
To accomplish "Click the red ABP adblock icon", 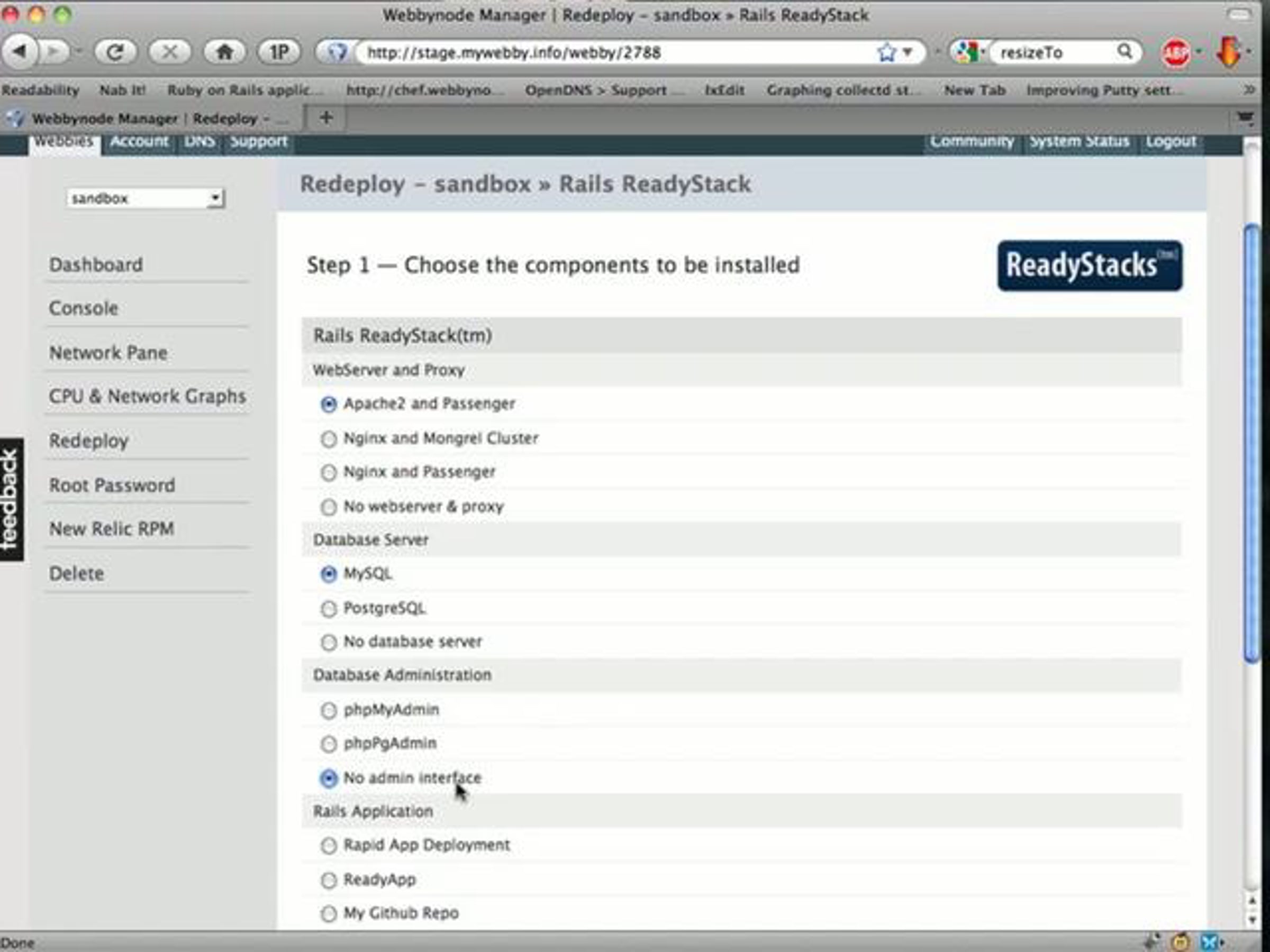I will [1175, 53].
